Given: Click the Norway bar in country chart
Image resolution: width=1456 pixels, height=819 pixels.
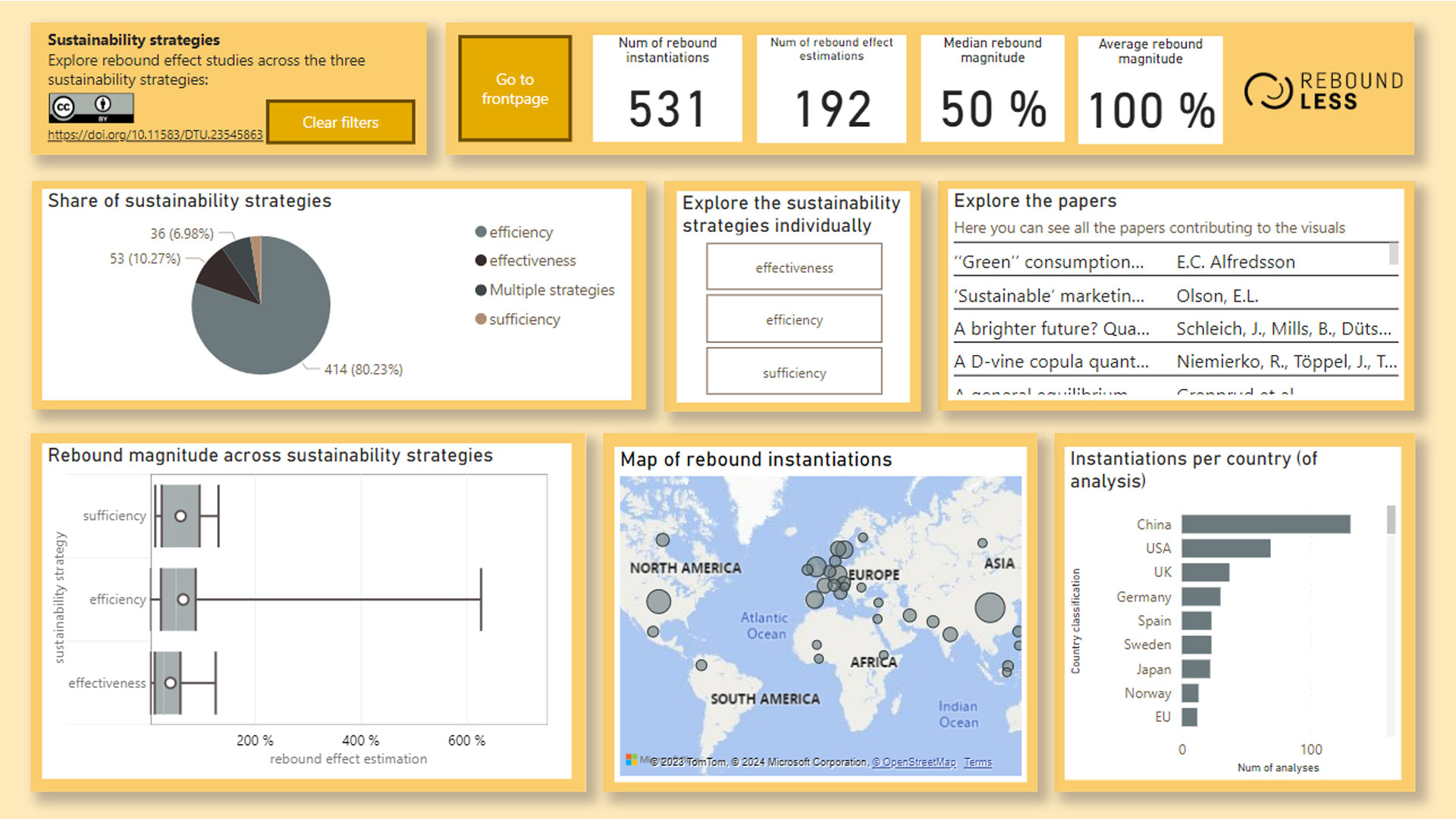Looking at the screenshot, I should click(1190, 693).
